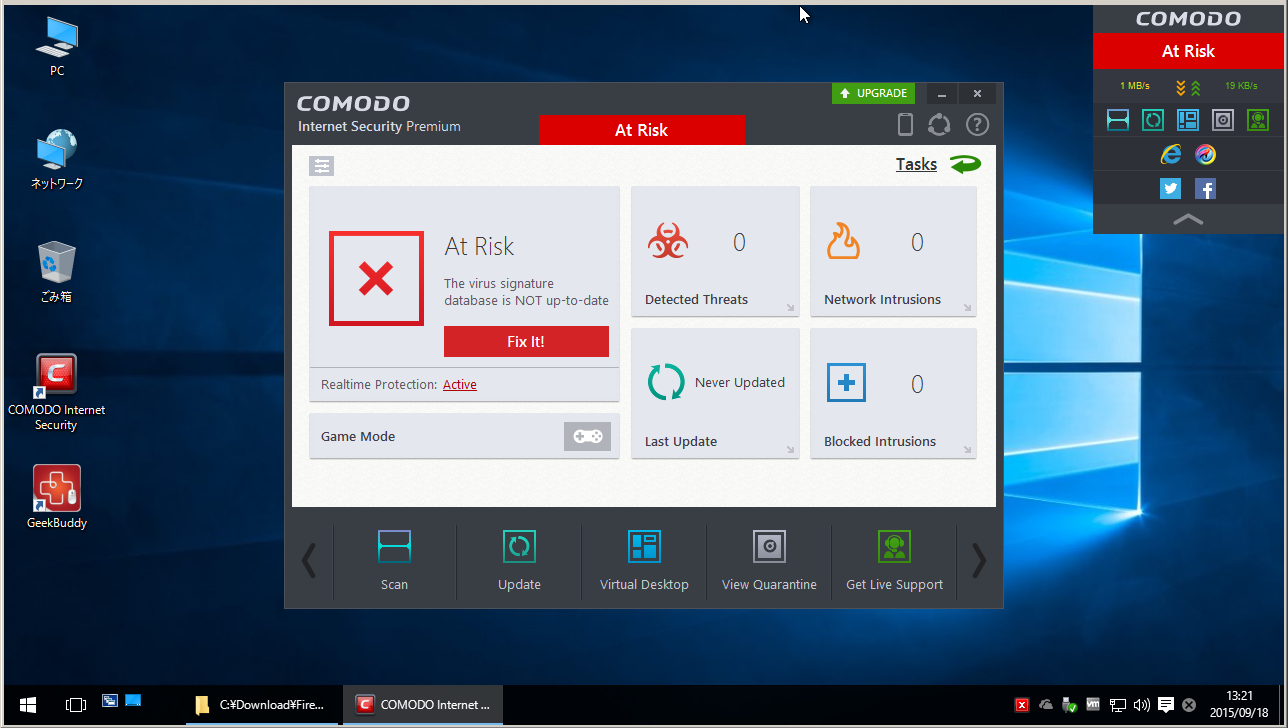This screenshot has height=728, width=1288.
Task: Click the Never Updated text
Action: pos(740,383)
